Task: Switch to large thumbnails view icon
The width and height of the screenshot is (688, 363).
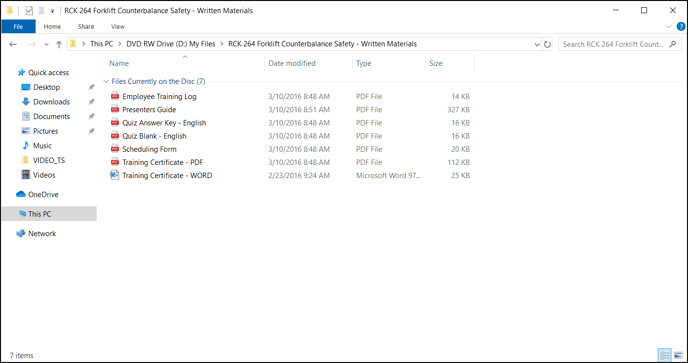Action: 678,355
